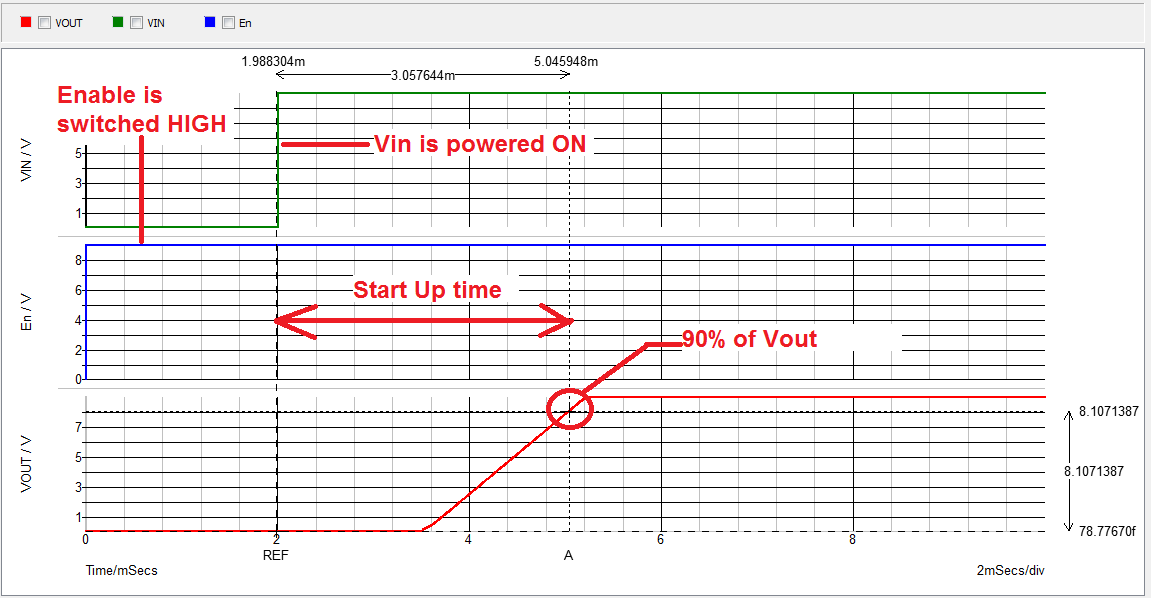Select the REF cursor label
Screen dimensions: 1151x598
coord(276,555)
